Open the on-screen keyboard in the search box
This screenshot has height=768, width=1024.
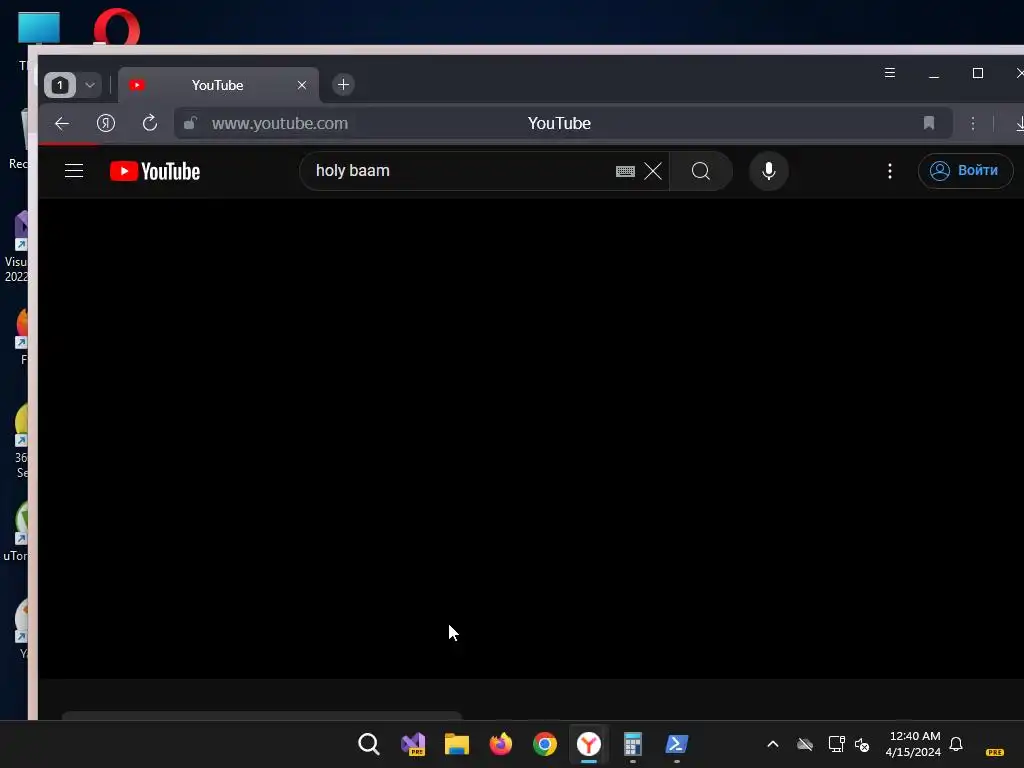pyautogui.click(x=625, y=171)
